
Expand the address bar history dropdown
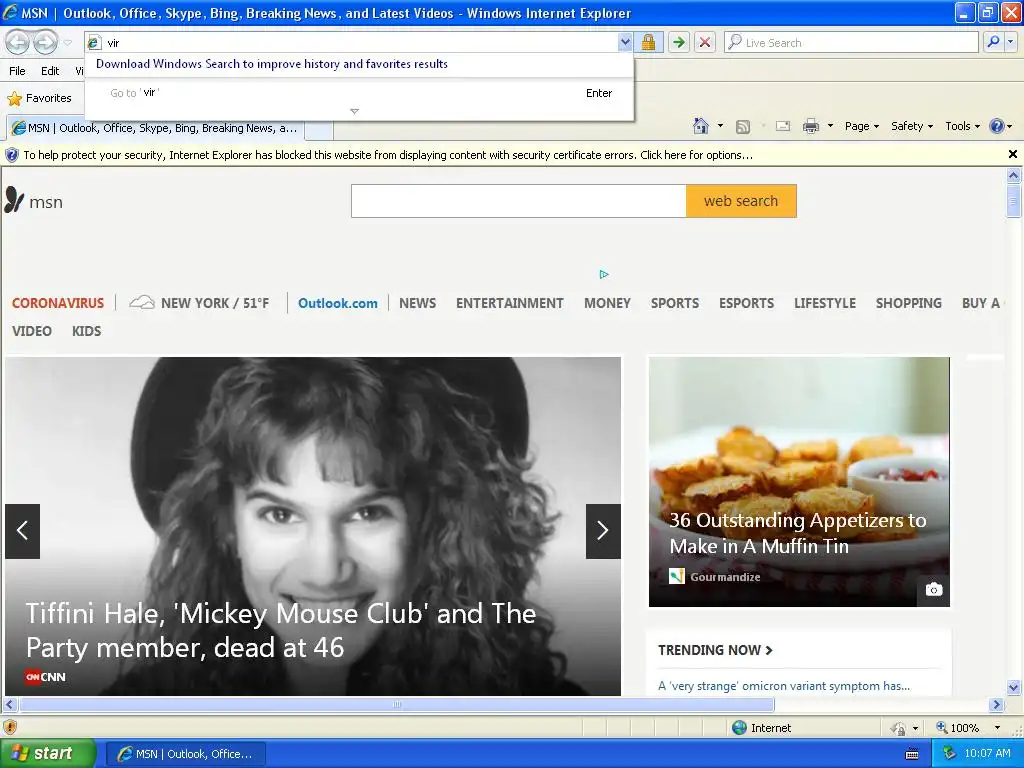click(x=625, y=42)
